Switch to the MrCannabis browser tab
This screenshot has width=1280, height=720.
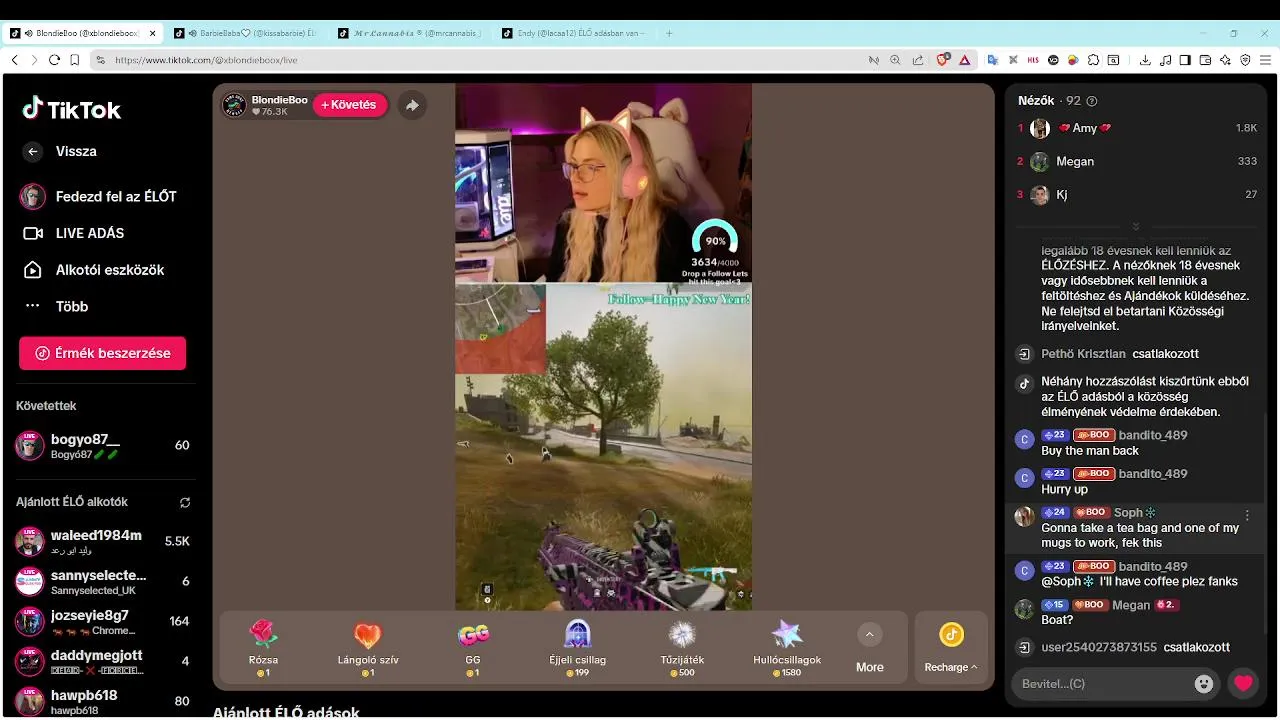410,33
